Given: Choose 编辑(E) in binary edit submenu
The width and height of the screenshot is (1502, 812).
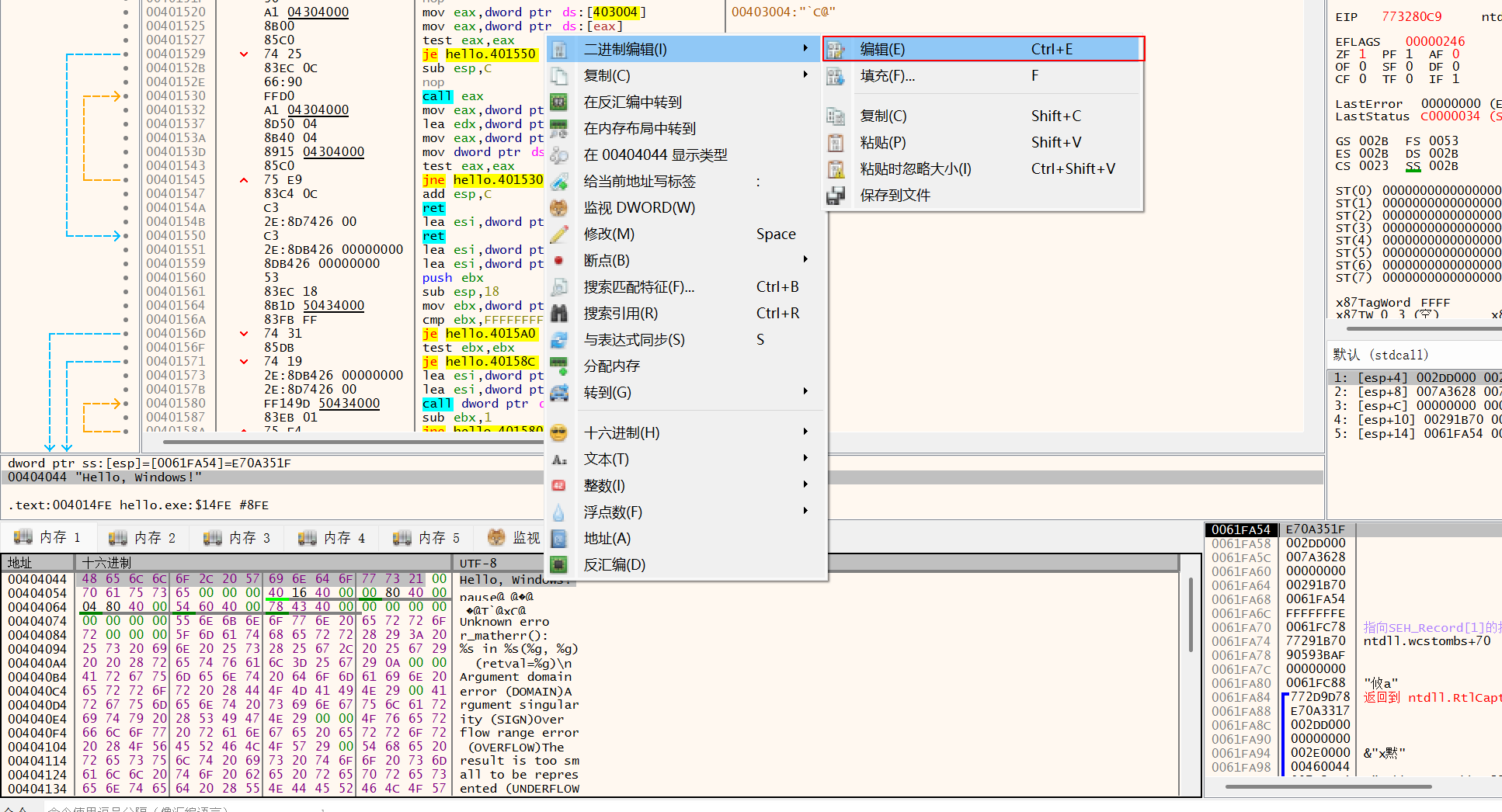Looking at the screenshot, I should click(x=983, y=50).
